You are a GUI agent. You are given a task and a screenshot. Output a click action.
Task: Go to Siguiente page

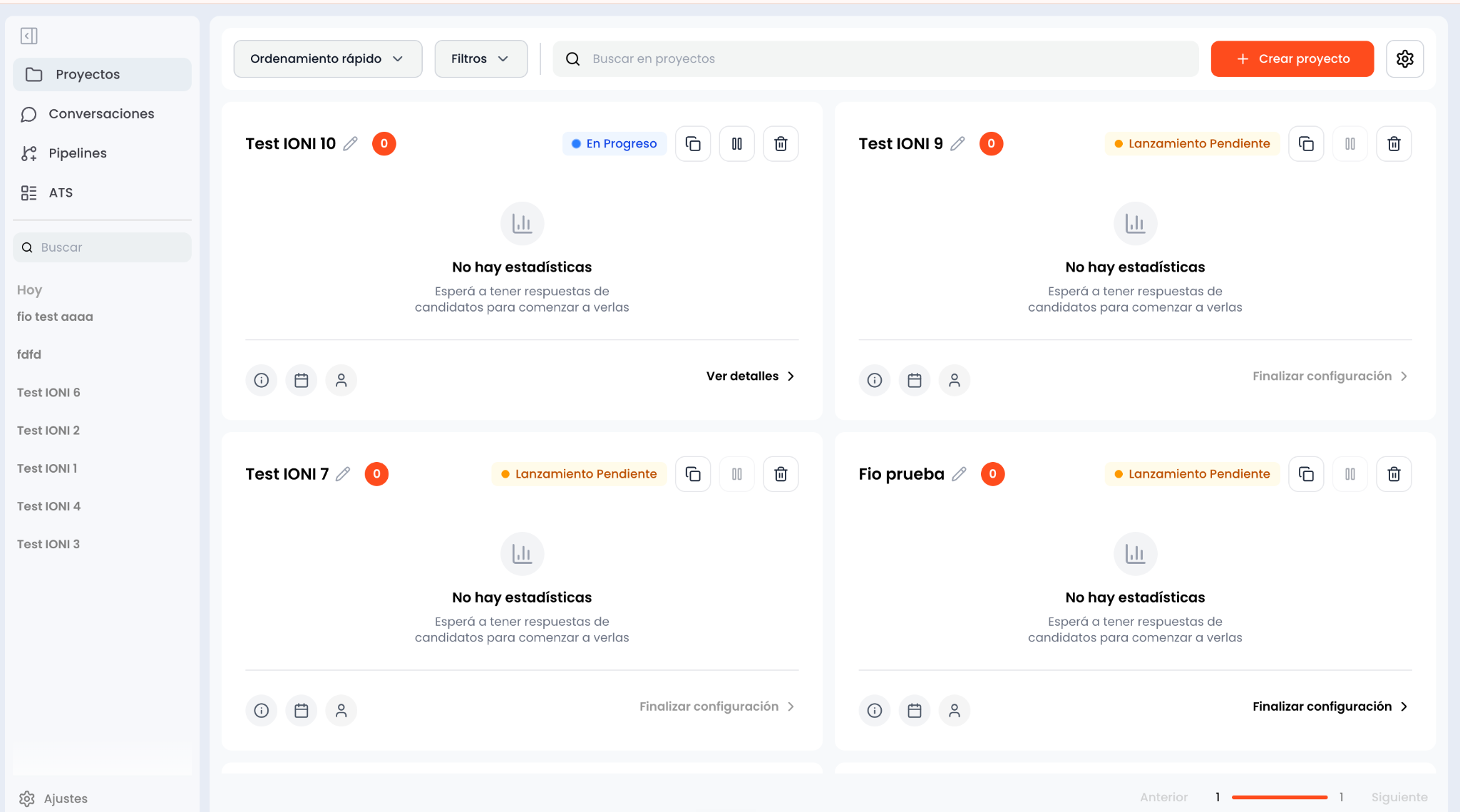click(x=1399, y=797)
